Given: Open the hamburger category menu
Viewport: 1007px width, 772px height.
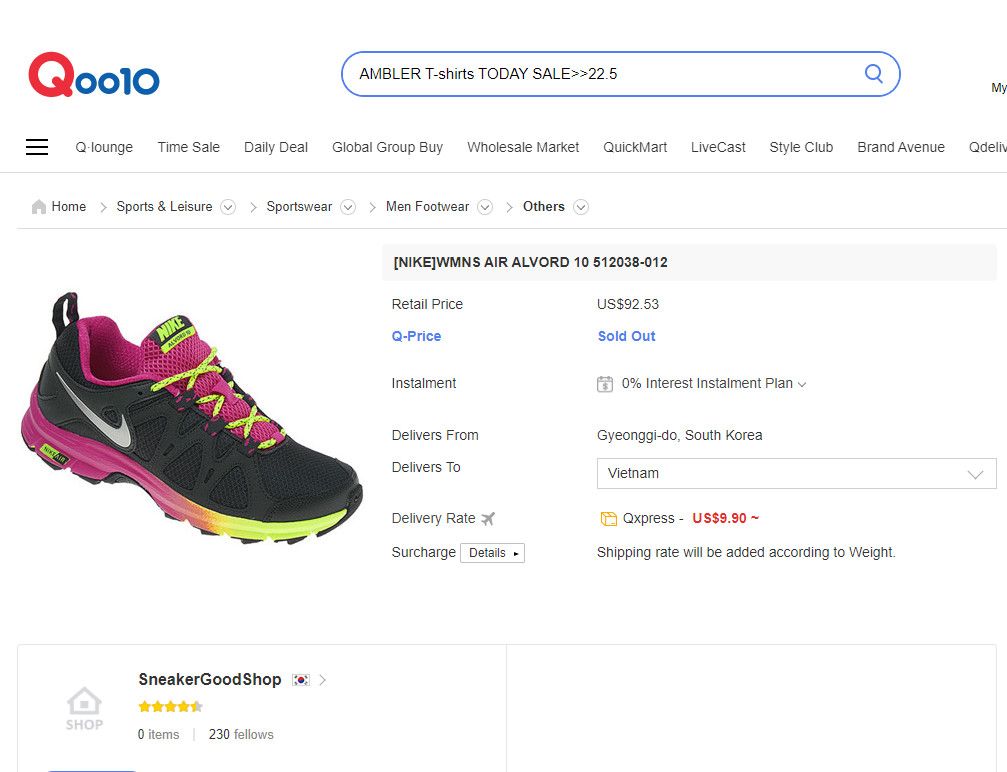Looking at the screenshot, I should tap(37, 147).
